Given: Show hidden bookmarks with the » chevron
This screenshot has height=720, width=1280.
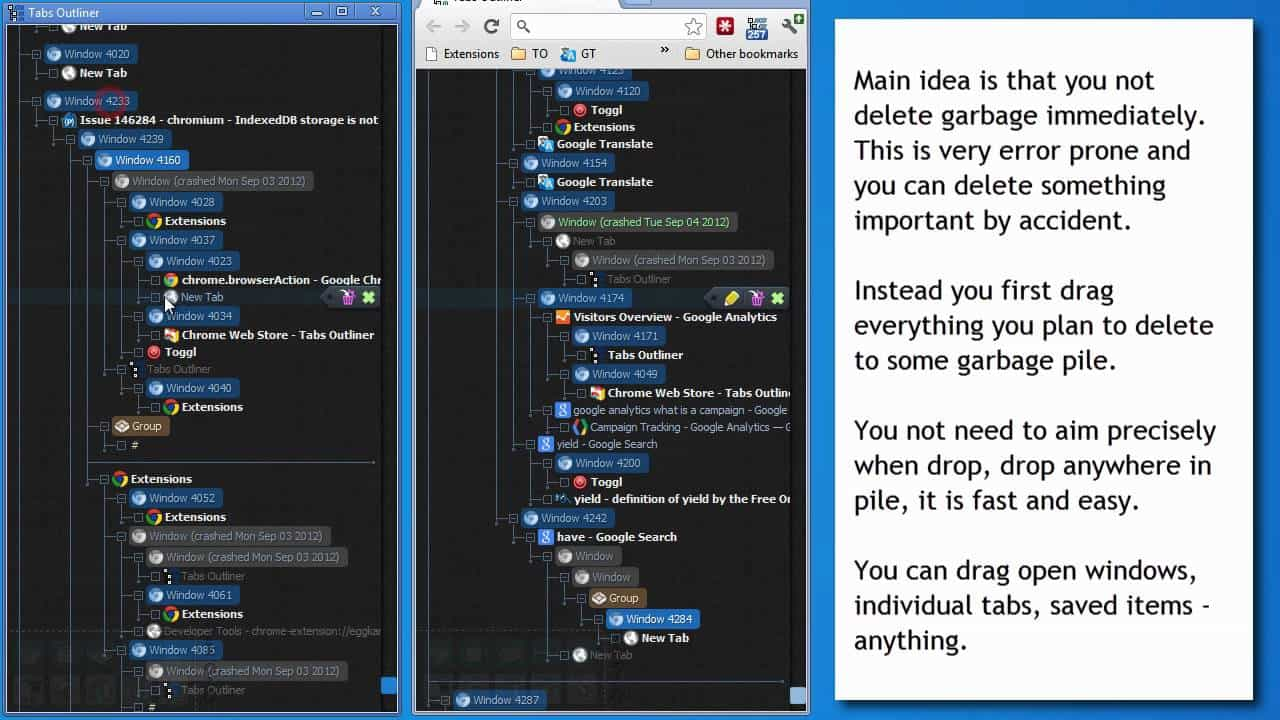Looking at the screenshot, I should [x=665, y=51].
